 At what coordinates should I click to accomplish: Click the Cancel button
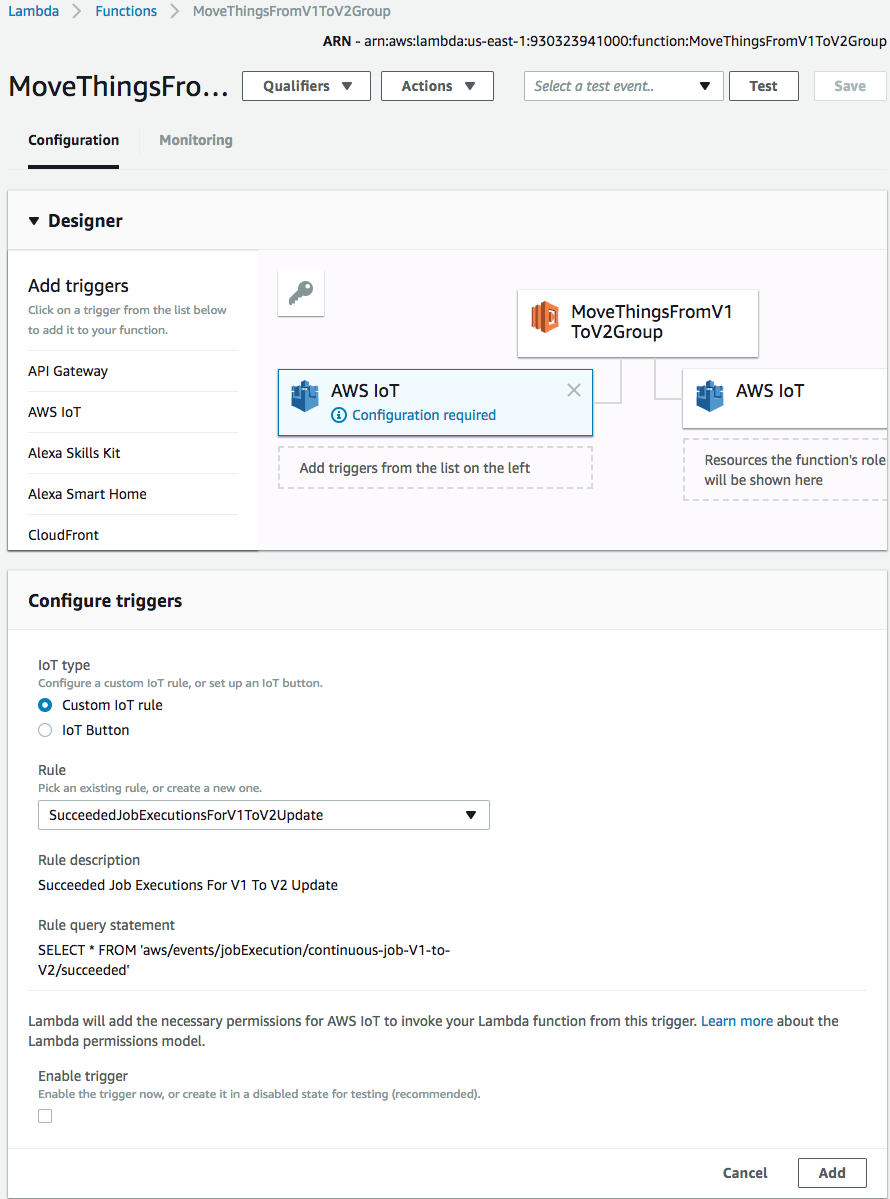[x=745, y=1173]
